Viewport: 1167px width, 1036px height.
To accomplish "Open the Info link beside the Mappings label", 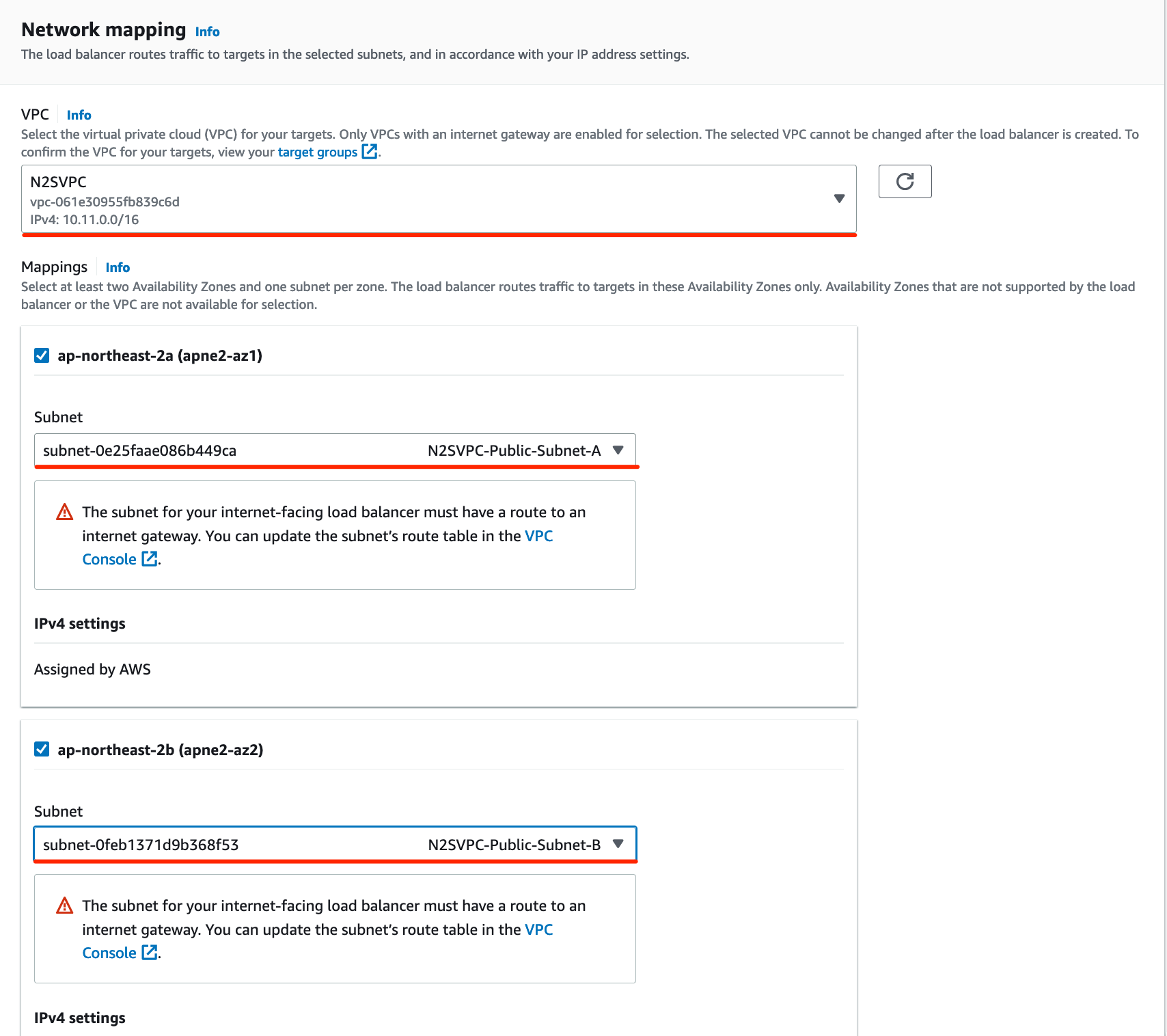I will point(118,267).
